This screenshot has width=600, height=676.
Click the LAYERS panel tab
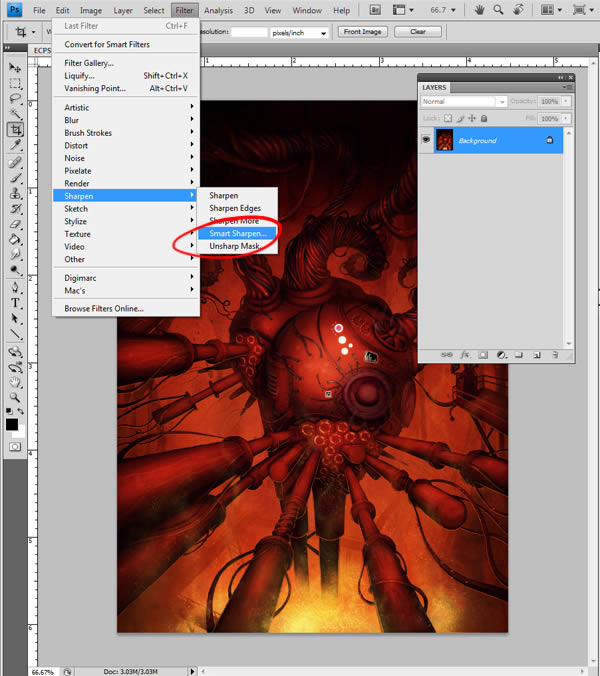coord(434,88)
